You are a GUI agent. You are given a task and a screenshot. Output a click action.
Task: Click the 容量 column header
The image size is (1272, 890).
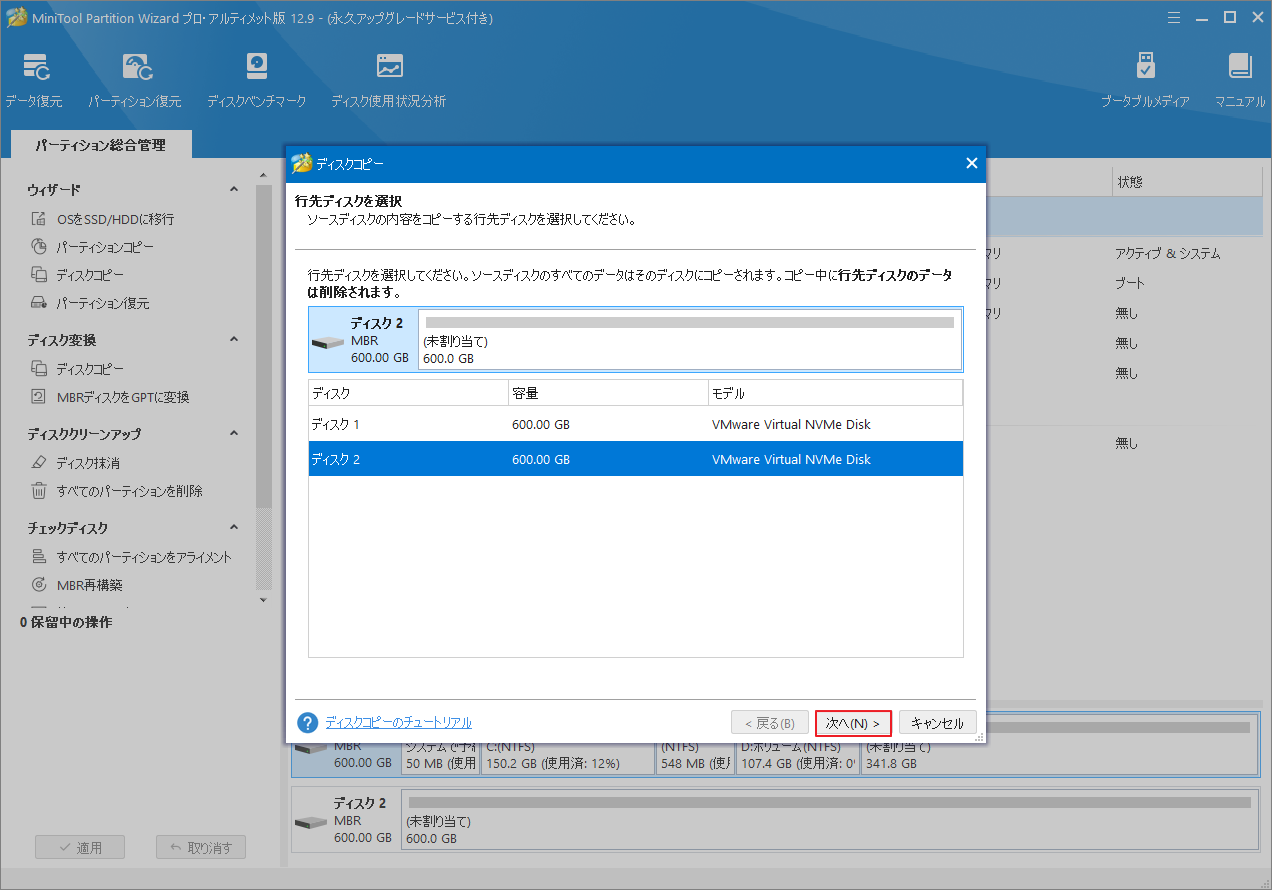tap(608, 393)
